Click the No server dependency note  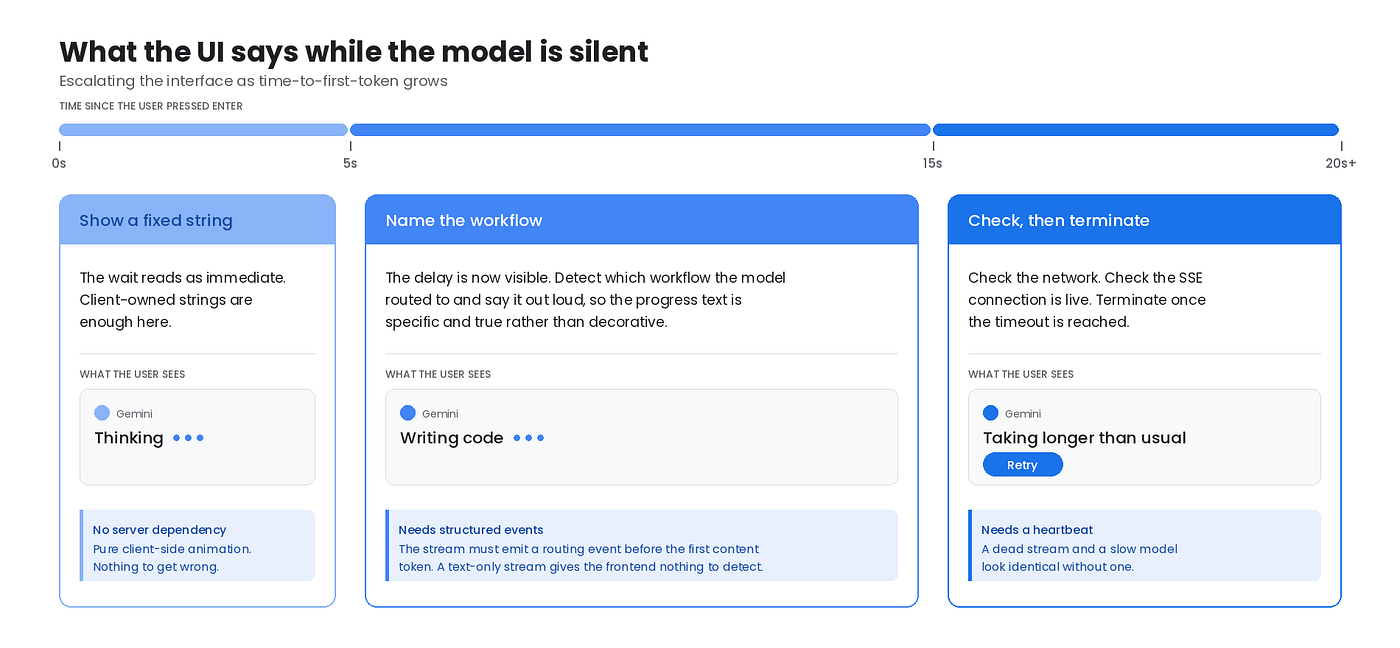[x=197, y=546]
